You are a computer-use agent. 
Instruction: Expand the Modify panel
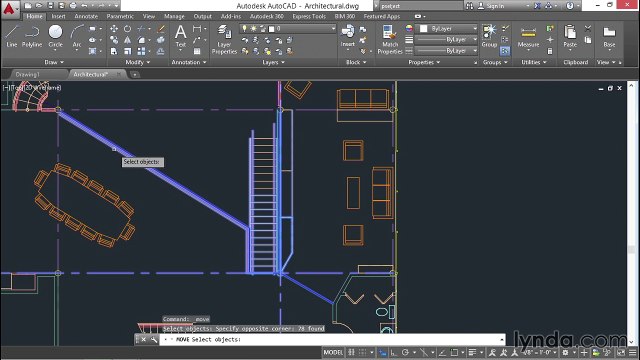138,62
